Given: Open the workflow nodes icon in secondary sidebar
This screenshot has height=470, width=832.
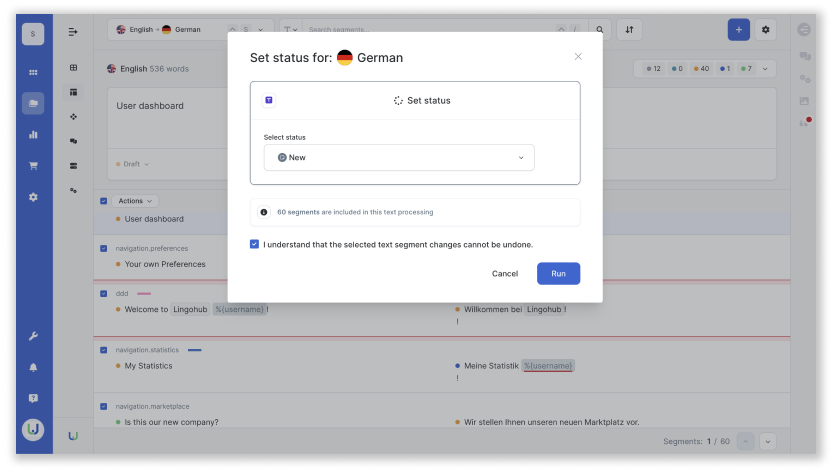Looking at the screenshot, I should [73, 190].
